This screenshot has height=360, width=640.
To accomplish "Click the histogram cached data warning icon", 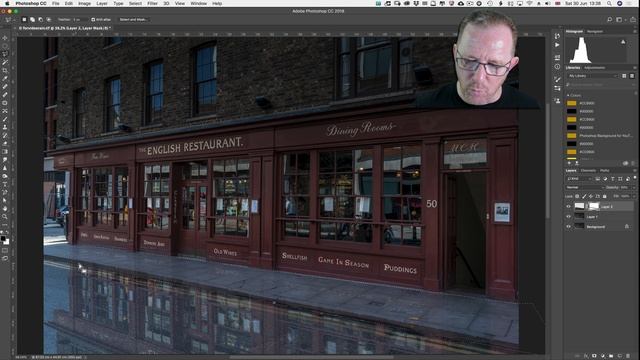I will (623, 42).
